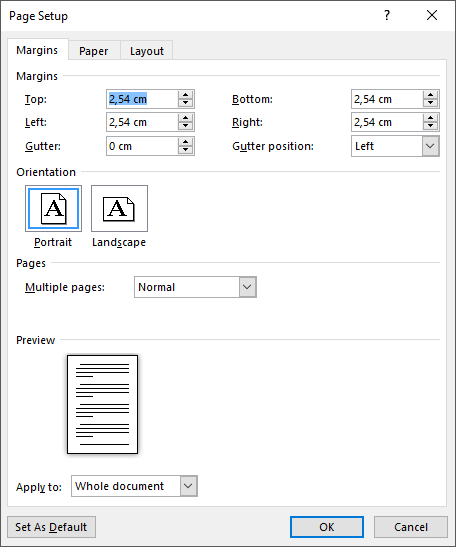
Task: Decrease the Right margin with down arrow
Action: tap(431, 126)
